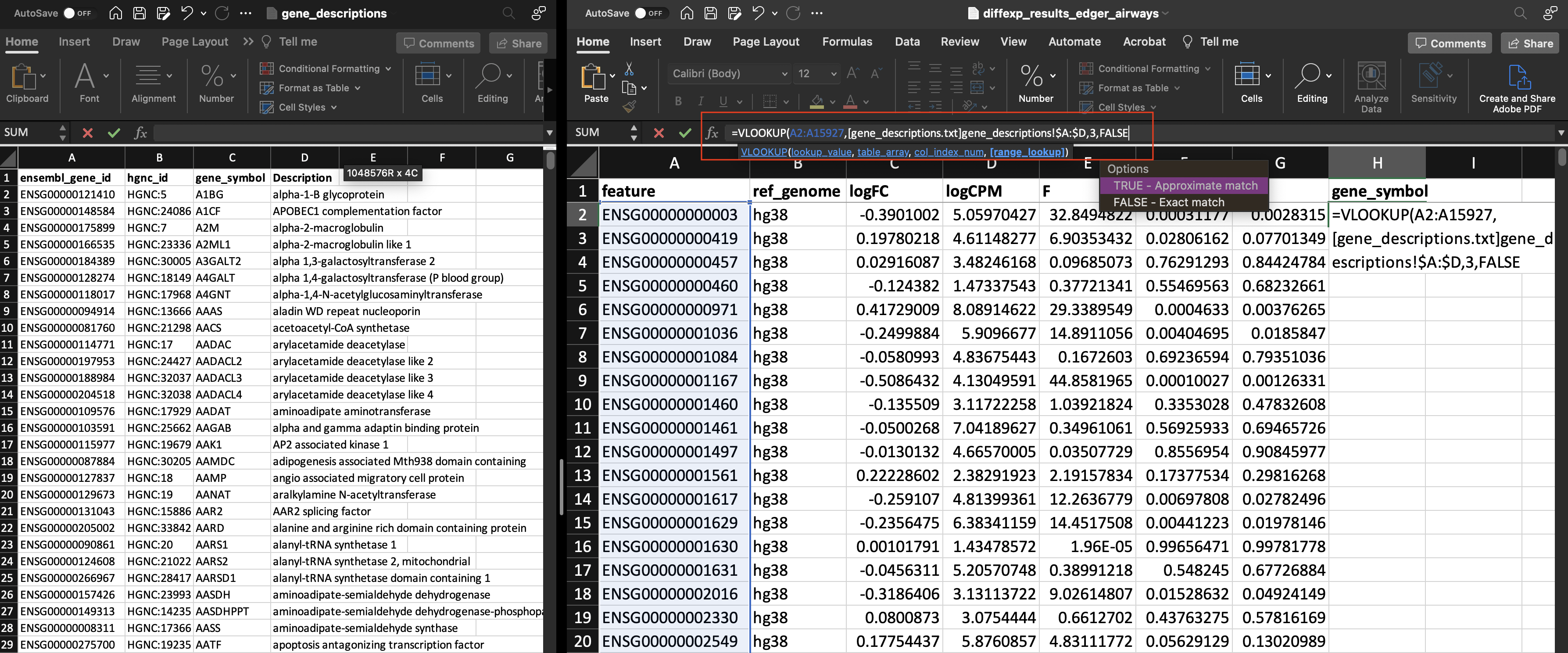Click Share button in diffexp window
The image size is (1568, 653).
click(1530, 43)
